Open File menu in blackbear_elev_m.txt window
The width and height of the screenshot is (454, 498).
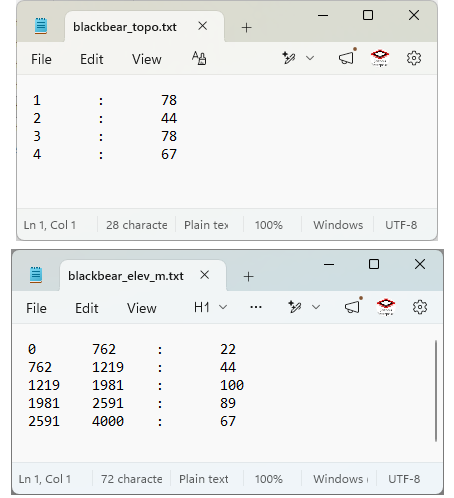[36, 308]
